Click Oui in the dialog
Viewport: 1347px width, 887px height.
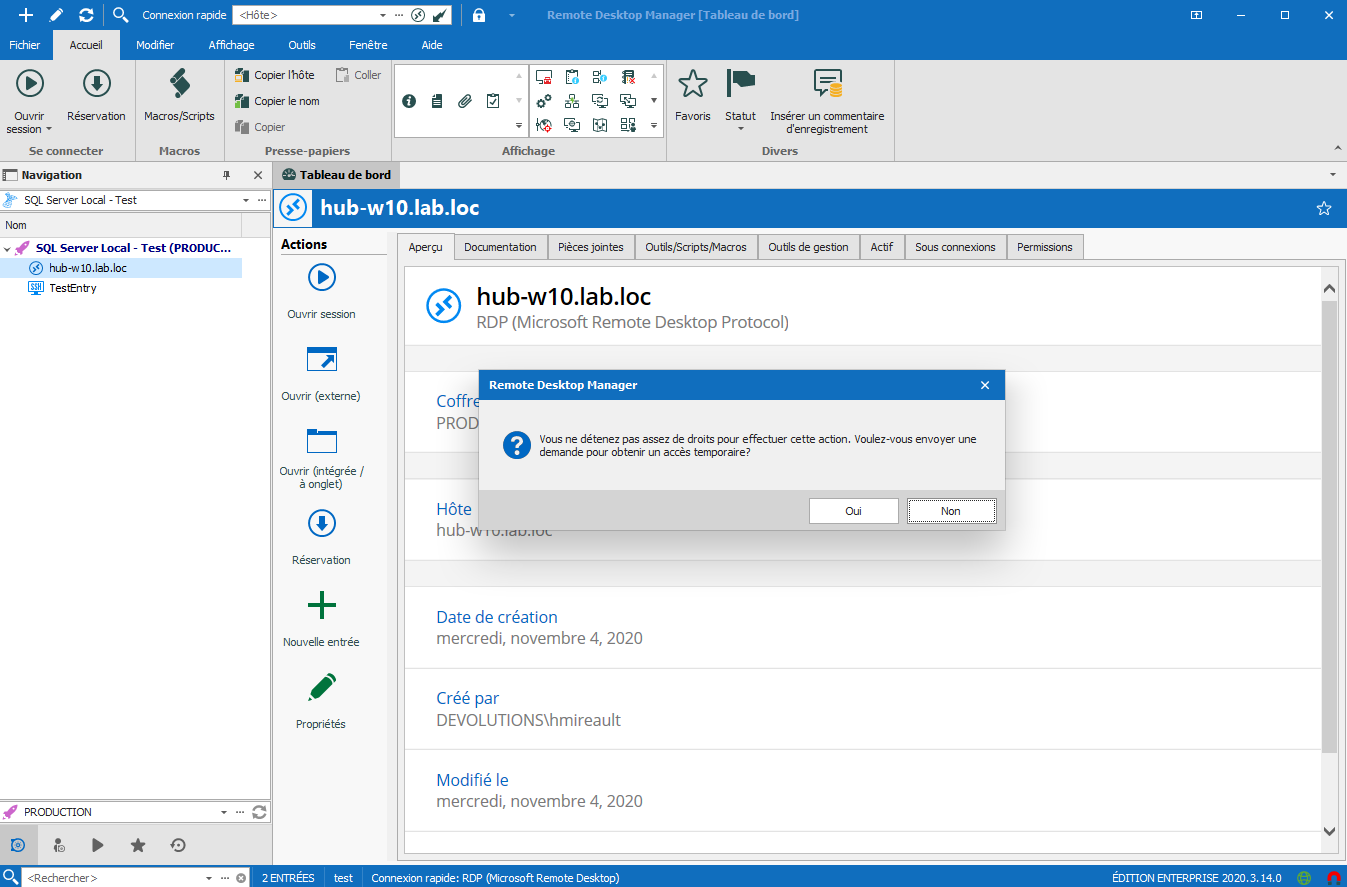(x=853, y=511)
